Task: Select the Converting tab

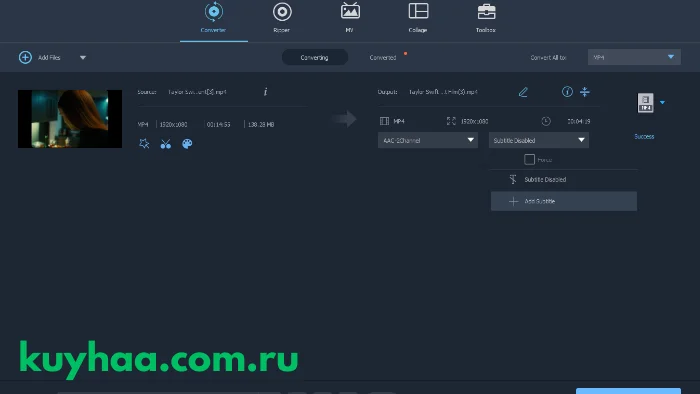Action: 314,57
